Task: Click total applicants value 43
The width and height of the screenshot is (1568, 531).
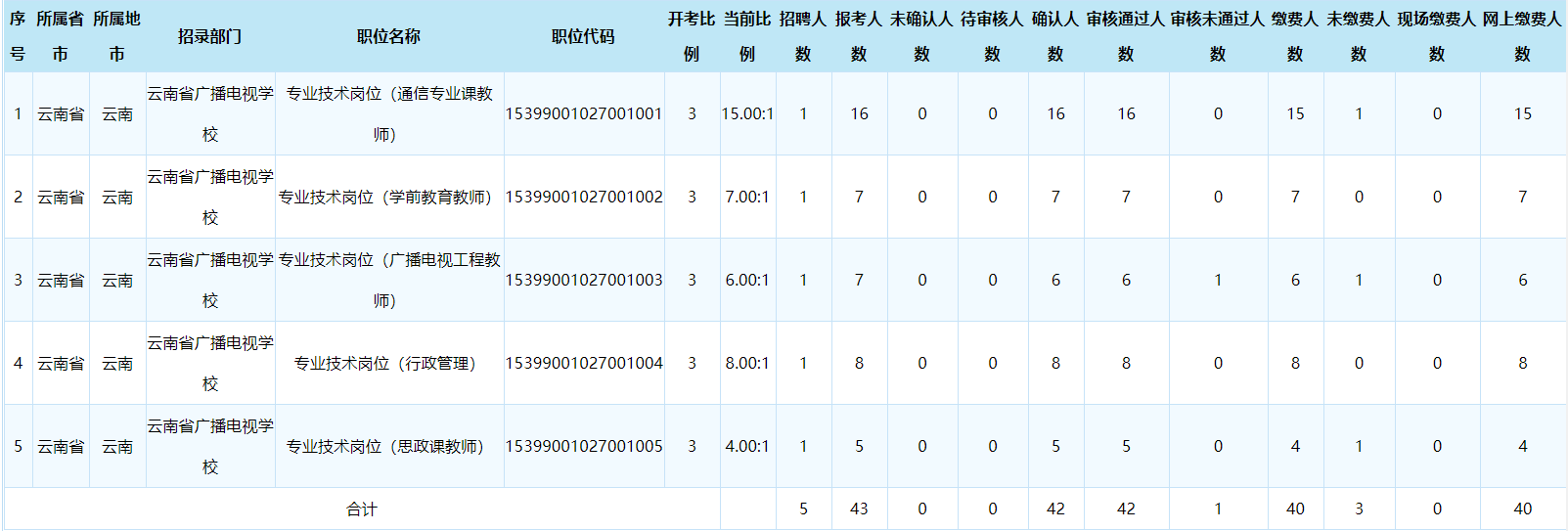Action: tap(859, 509)
